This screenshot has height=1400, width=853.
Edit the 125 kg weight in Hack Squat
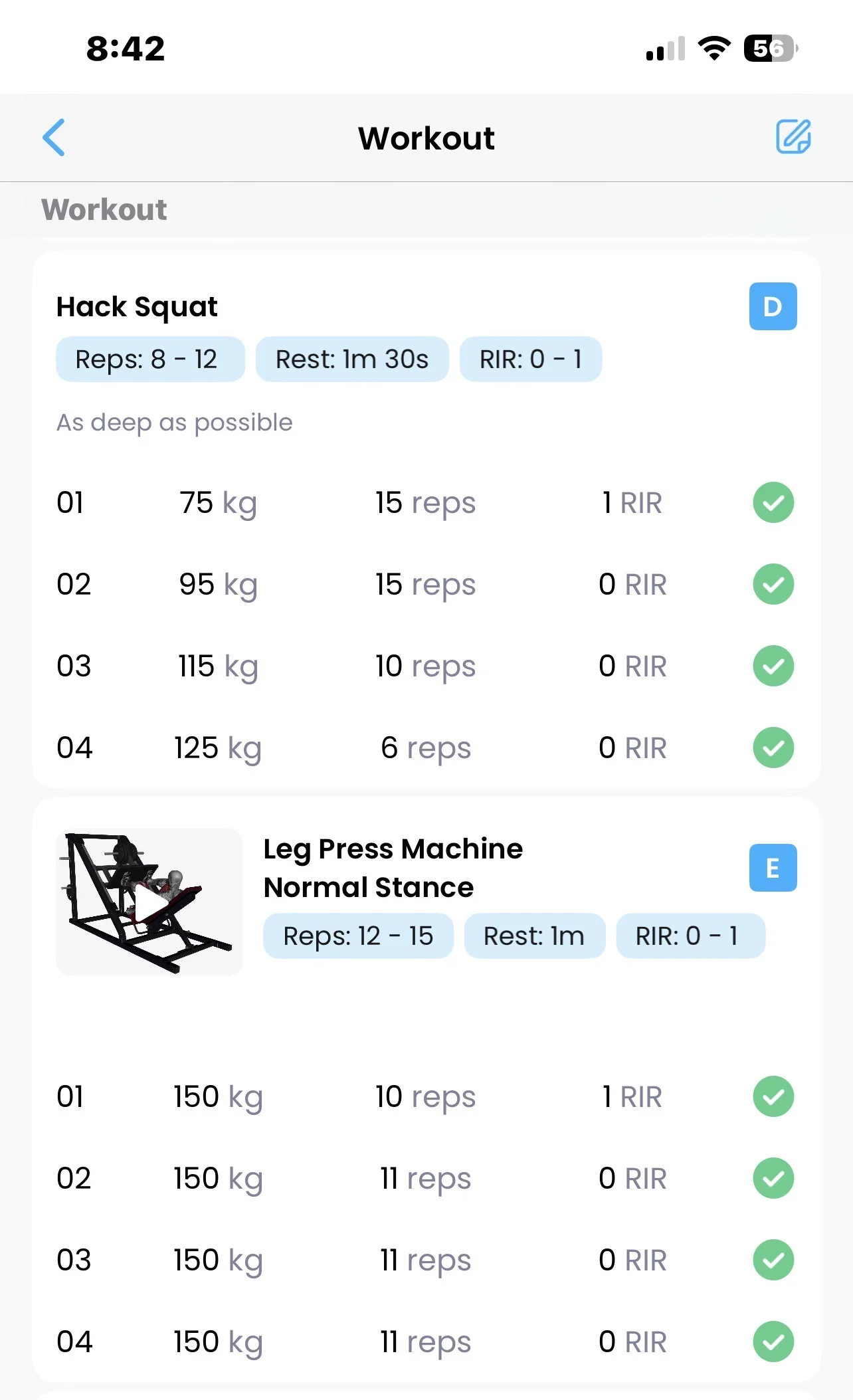pyautogui.click(x=218, y=748)
